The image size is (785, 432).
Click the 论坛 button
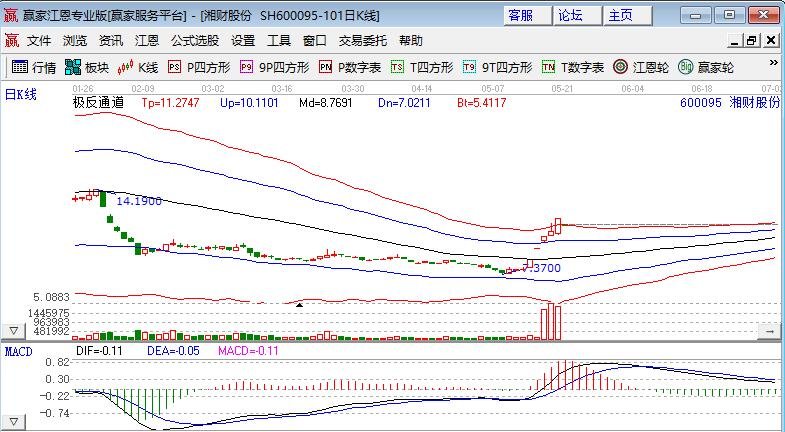578,16
